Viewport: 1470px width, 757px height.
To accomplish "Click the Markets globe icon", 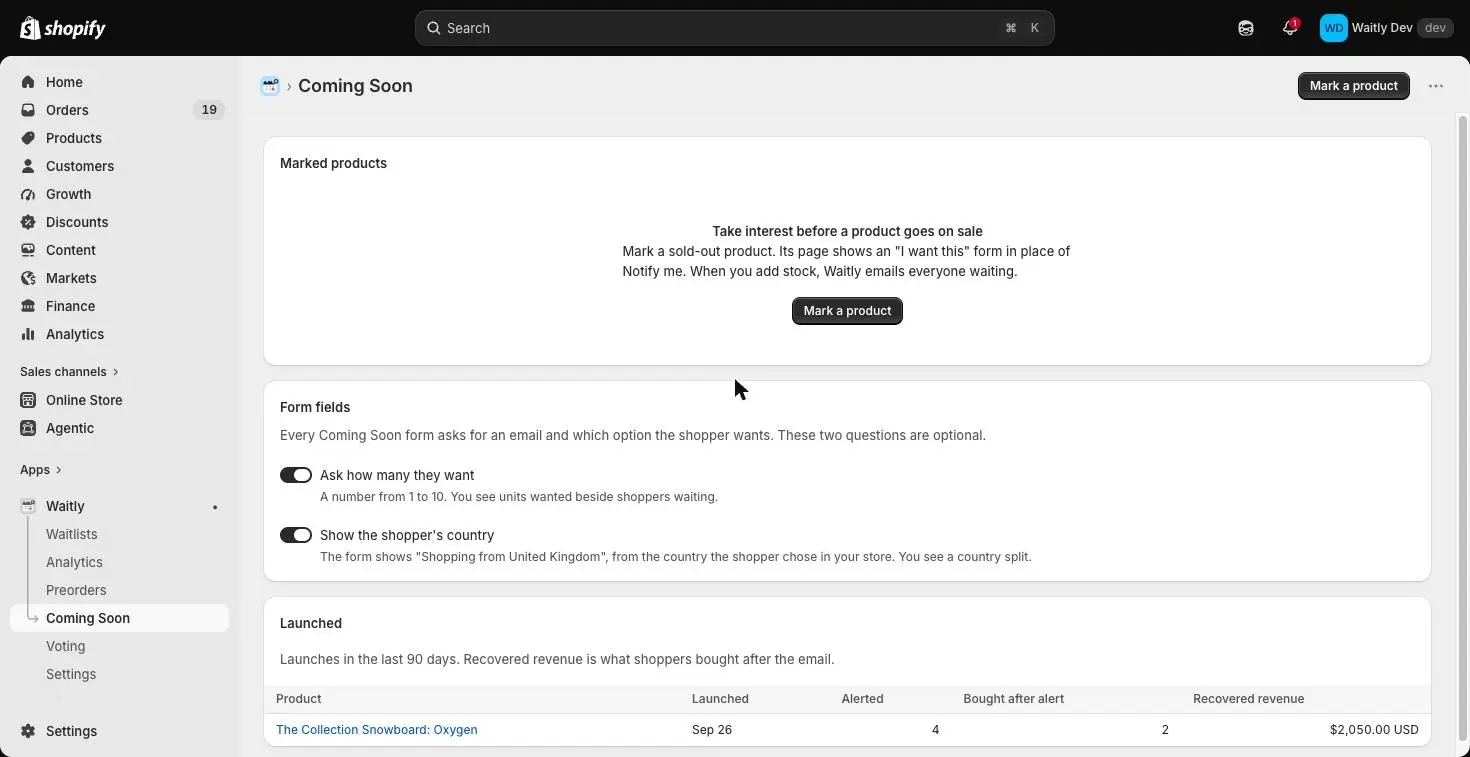I will tap(28, 278).
